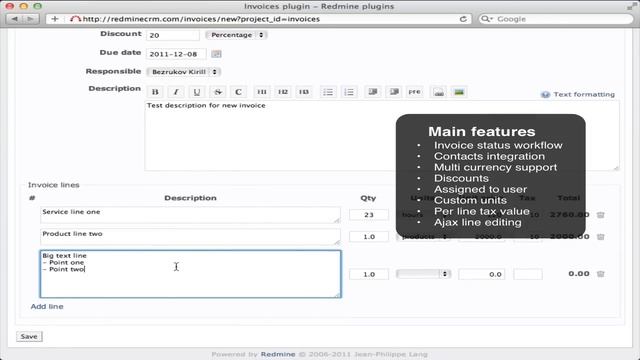
Task: Add bookmark plus button
Action: (x=55, y=19)
